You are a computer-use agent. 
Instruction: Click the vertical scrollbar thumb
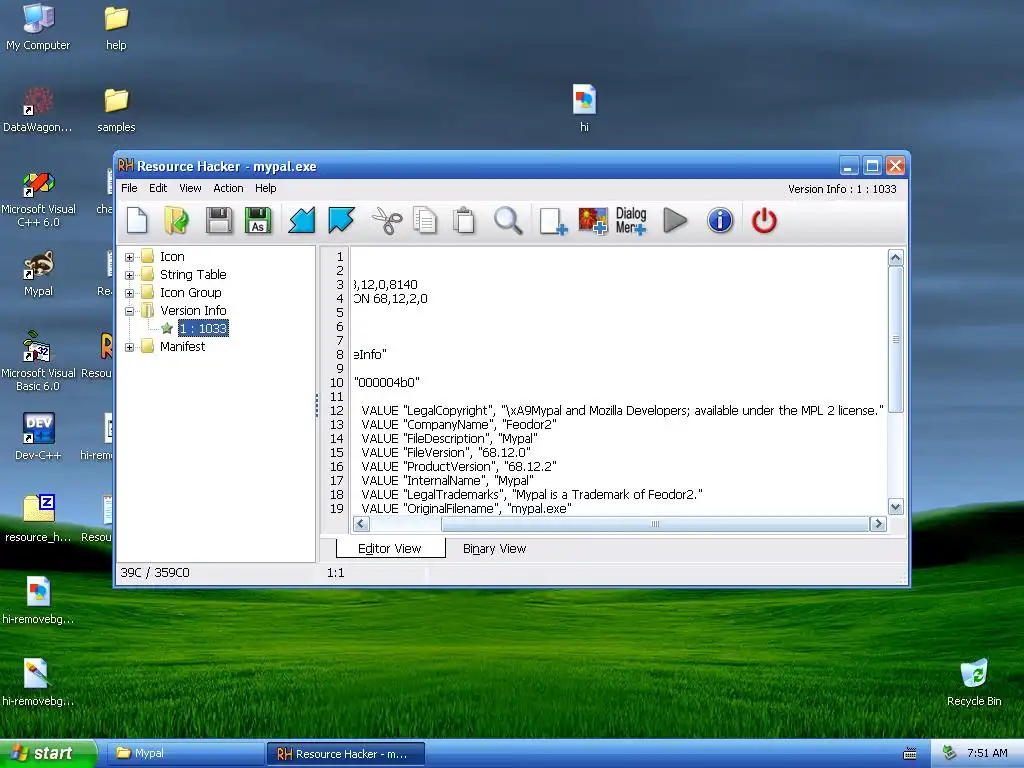pos(895,340)
